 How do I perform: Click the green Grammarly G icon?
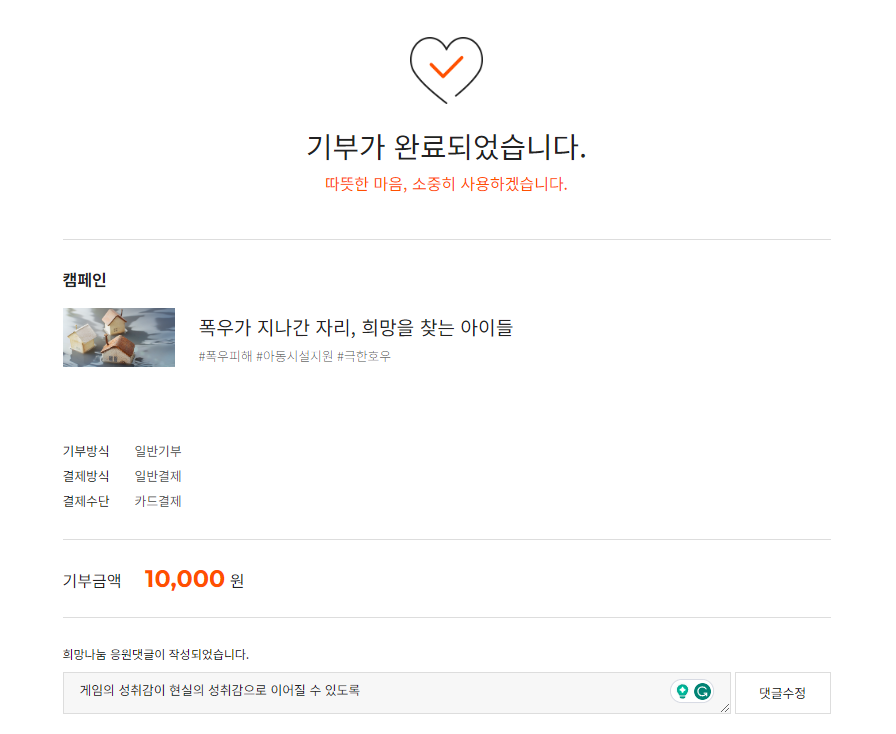[703, 691]
